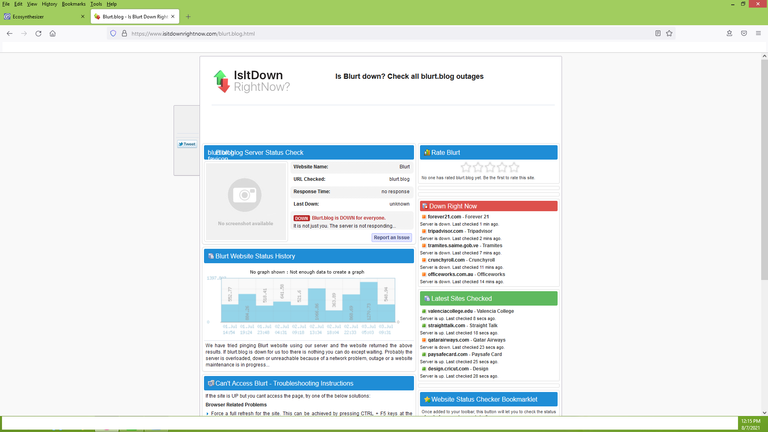
Task: Open the Help menu
Action: tap(112, 4)
